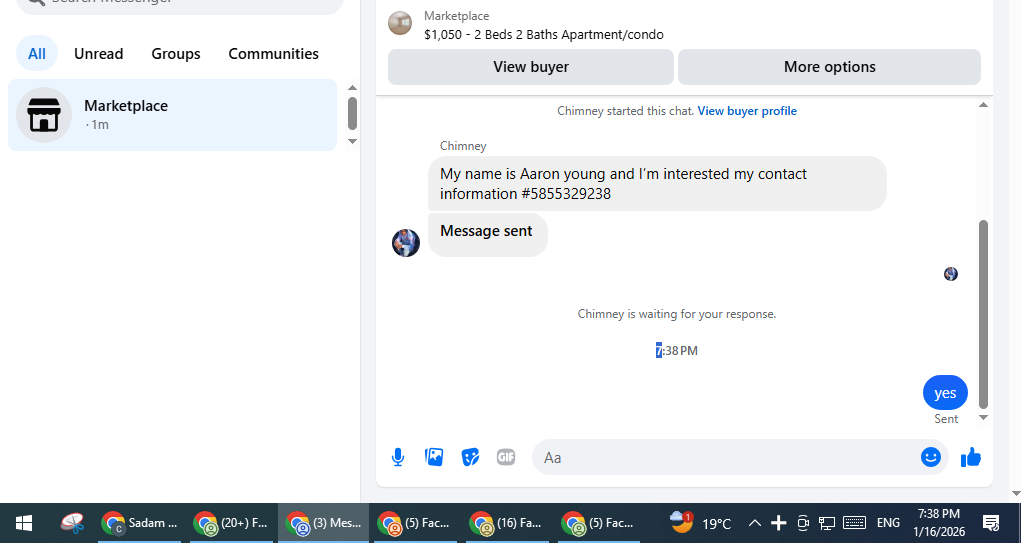Open the emoji picker smiley icon
Screen dimensions: 1021x543
click(x=930, y=457)
